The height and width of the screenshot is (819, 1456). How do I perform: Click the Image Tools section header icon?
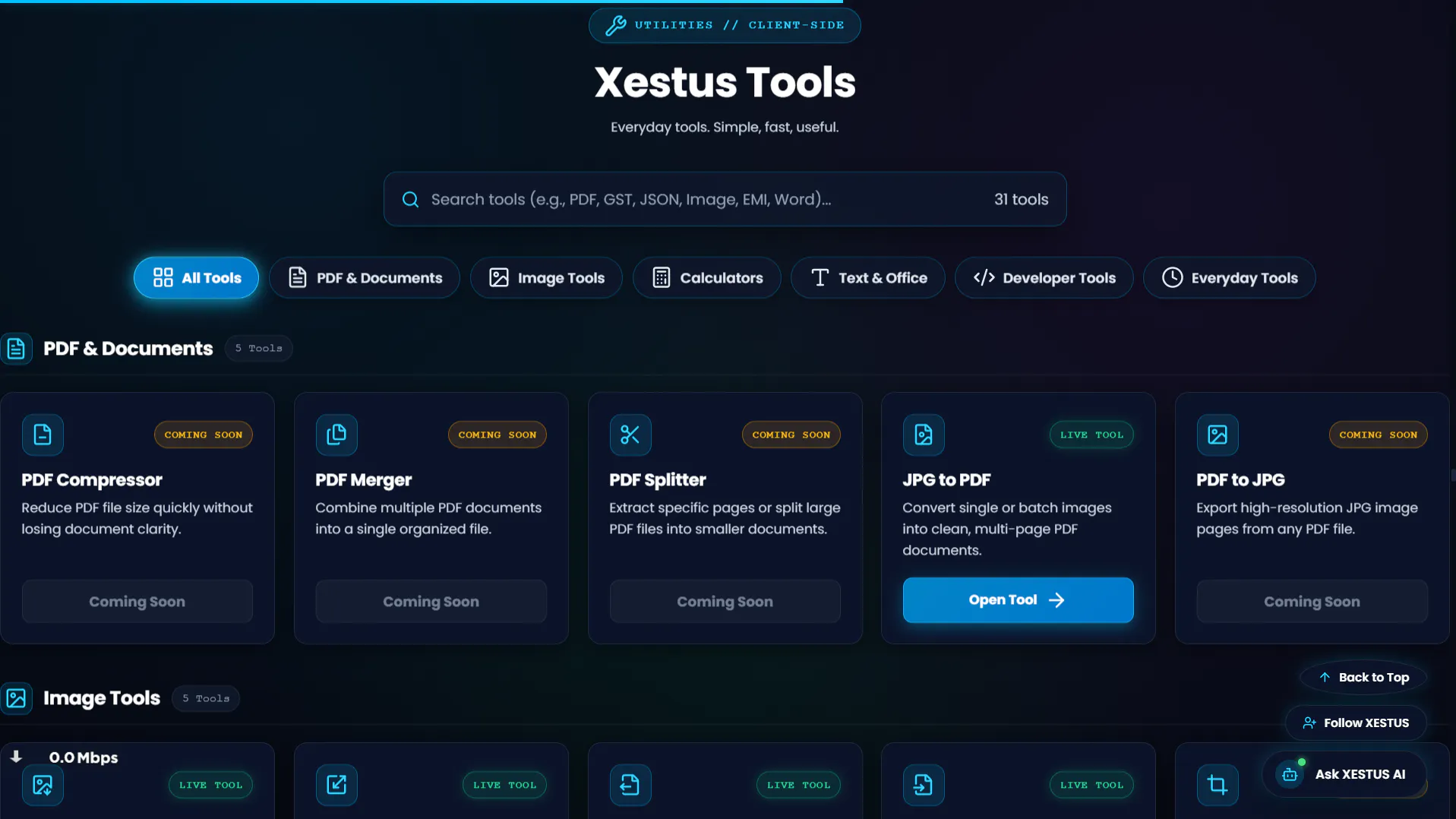(16, 698)
